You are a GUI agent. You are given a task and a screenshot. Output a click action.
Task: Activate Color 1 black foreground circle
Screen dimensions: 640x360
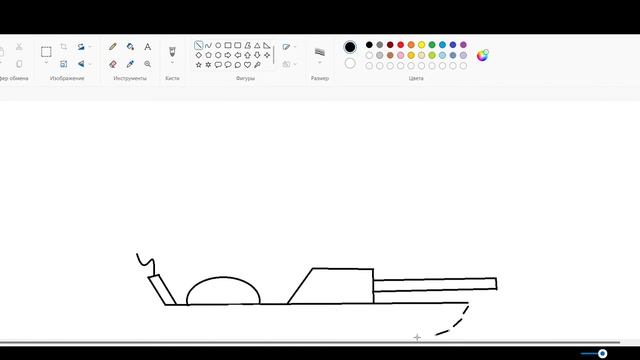[350, 47]
